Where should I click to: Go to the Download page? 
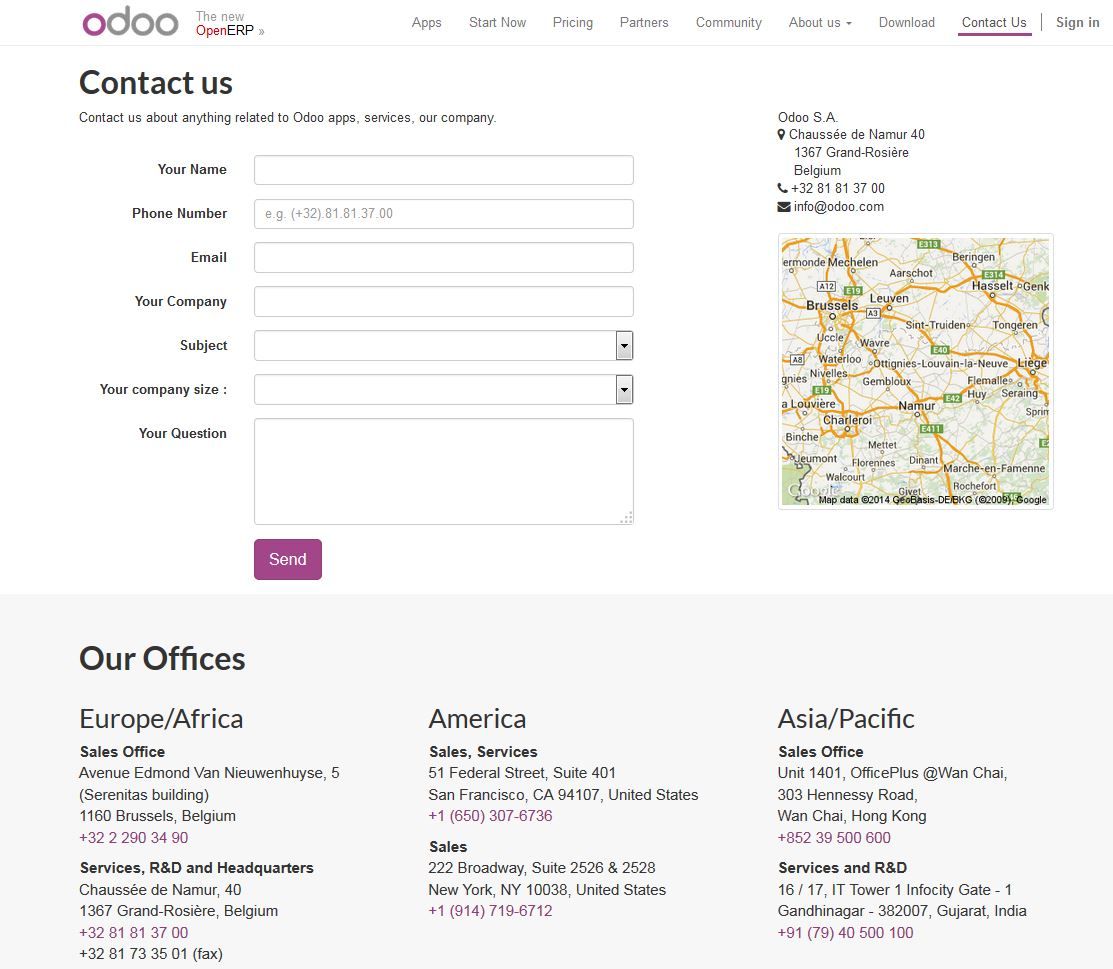coord(906,22)
